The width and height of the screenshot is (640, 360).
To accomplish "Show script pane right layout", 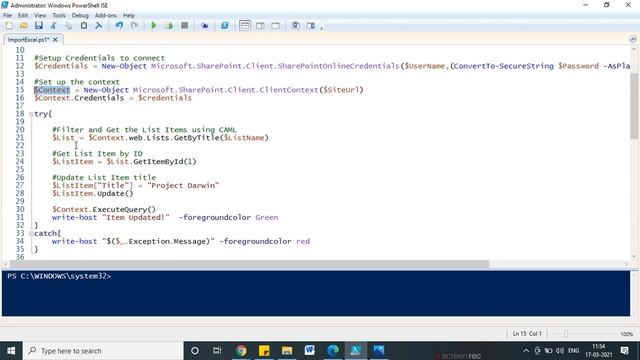I will coord(260,26).
